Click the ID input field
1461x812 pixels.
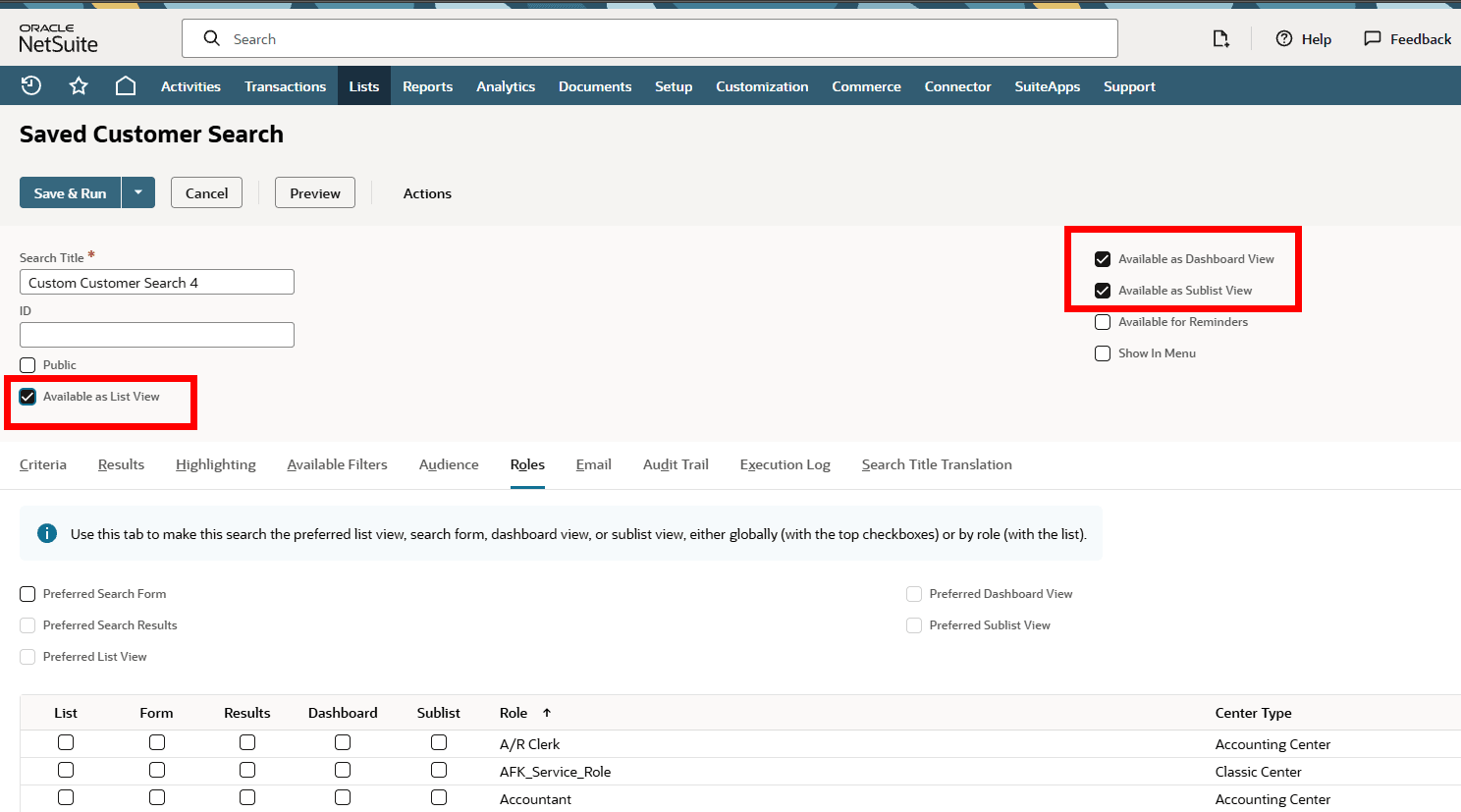point(157,335)
